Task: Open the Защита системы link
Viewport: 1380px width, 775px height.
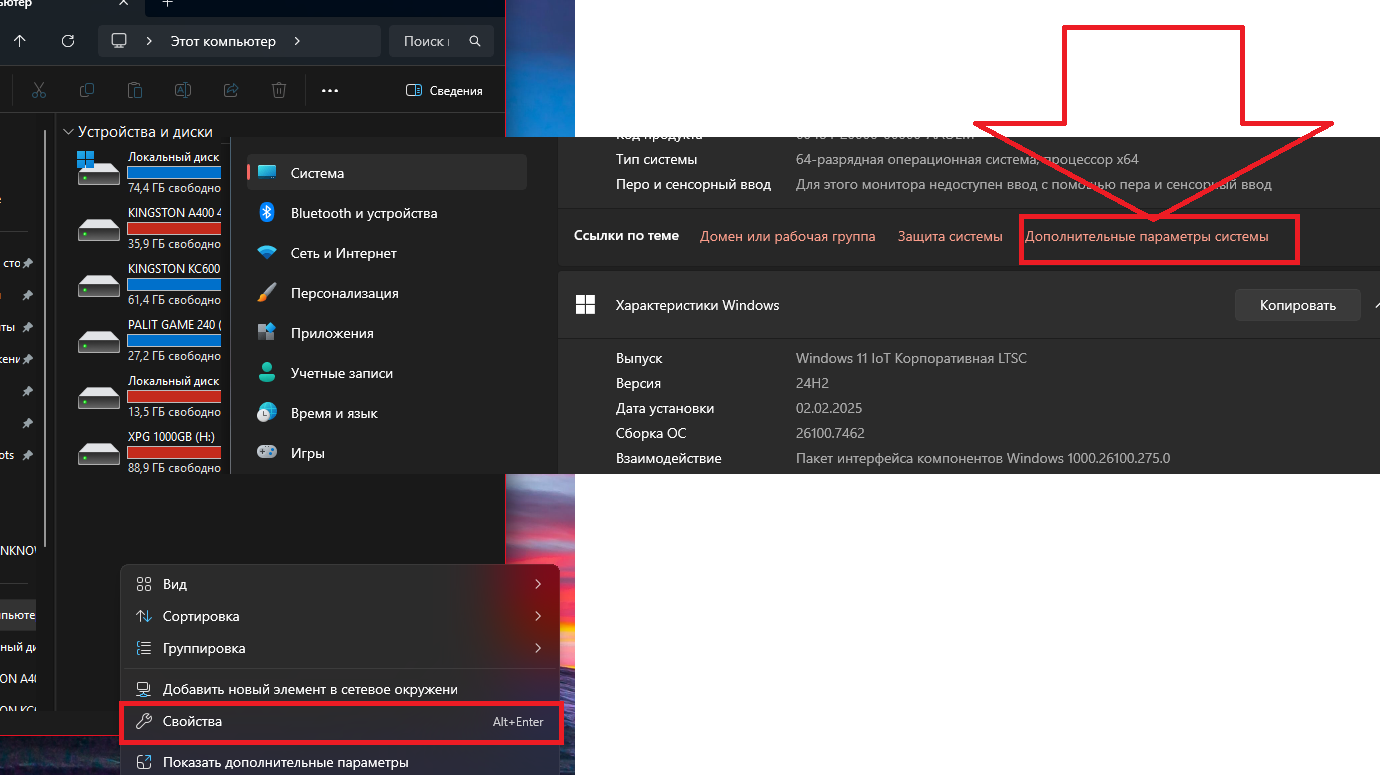Action: pyautogui.click(x=950, y=237)
